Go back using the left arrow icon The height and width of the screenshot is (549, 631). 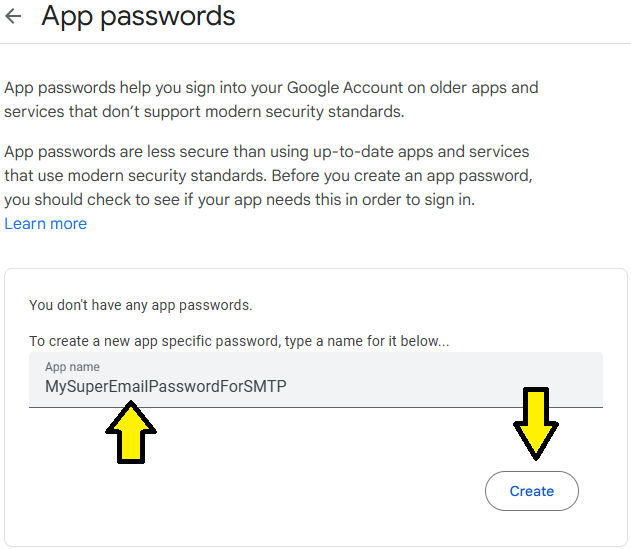(x=13, y=17)
